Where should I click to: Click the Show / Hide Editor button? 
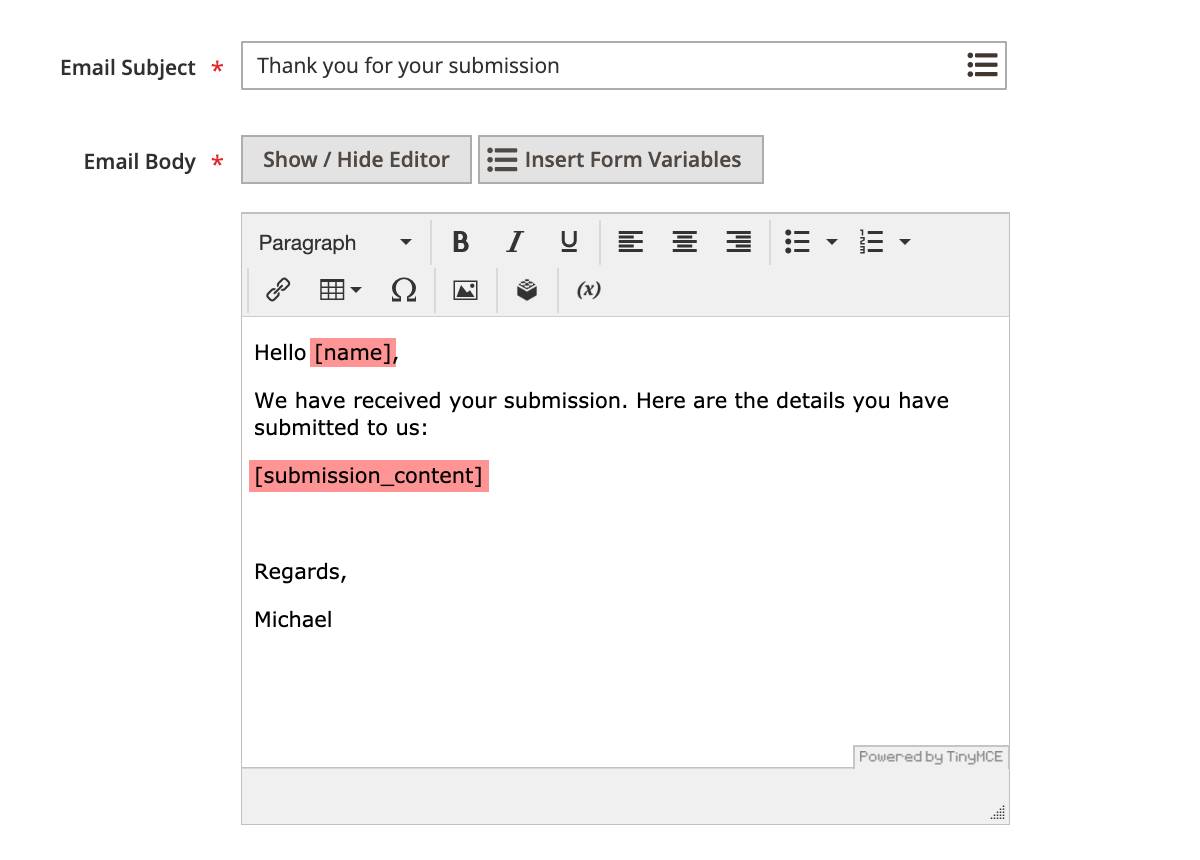[x=356, y=160]
